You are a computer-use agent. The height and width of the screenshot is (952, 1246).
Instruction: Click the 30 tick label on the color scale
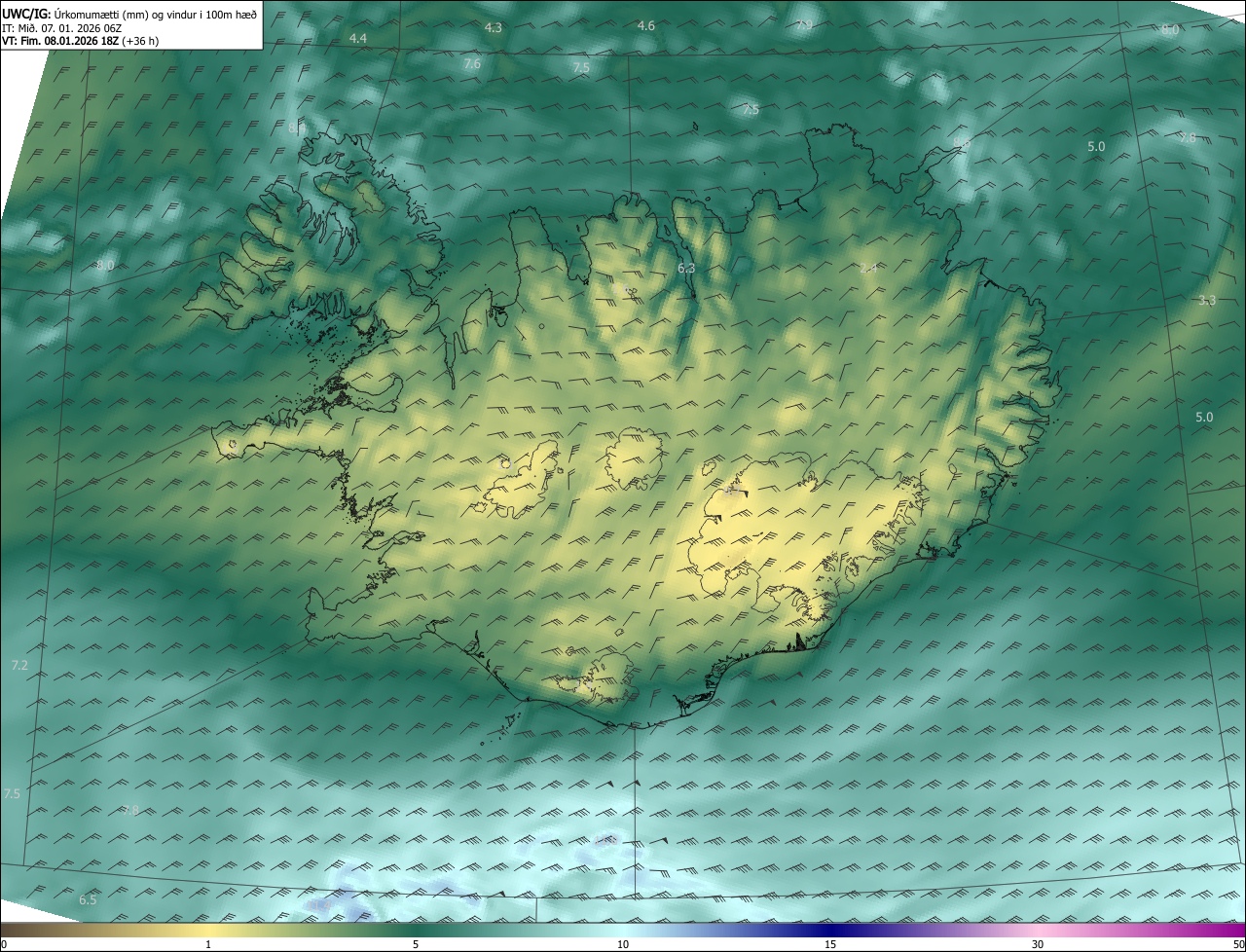coord(1038,944)
